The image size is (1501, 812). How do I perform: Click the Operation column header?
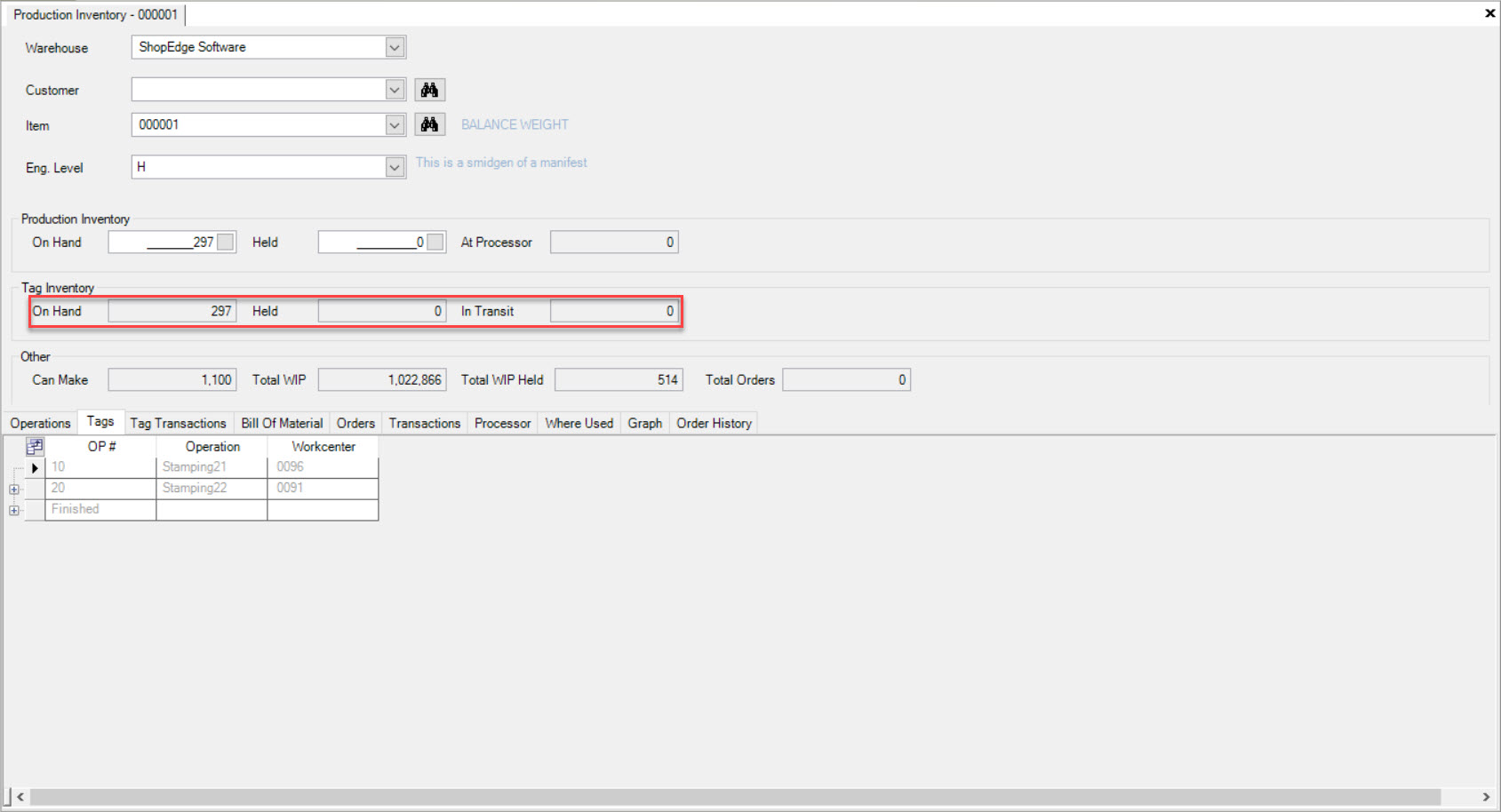tap(212, 446)
